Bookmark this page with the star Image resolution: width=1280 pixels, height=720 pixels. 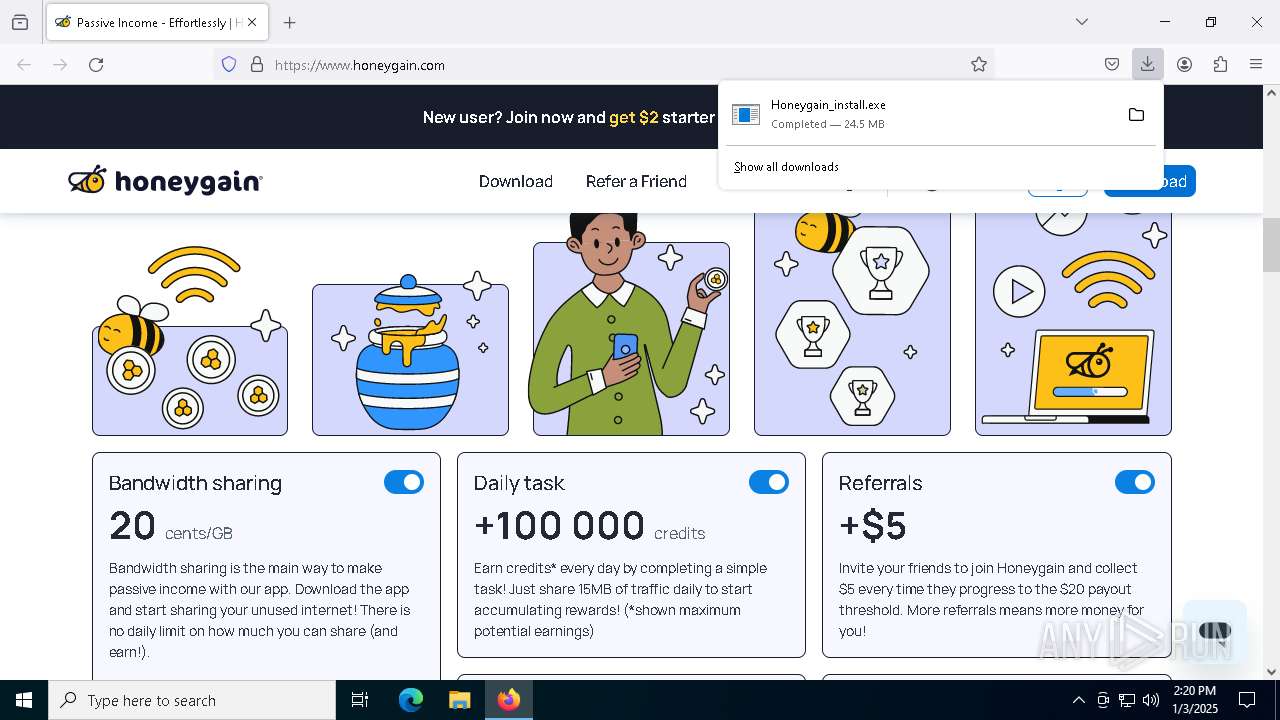click(979, 65)
